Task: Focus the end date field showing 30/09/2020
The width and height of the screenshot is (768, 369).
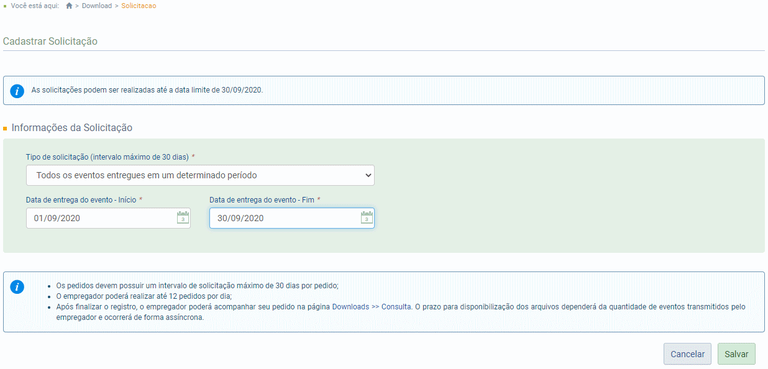Action: (x=292, y=218)
